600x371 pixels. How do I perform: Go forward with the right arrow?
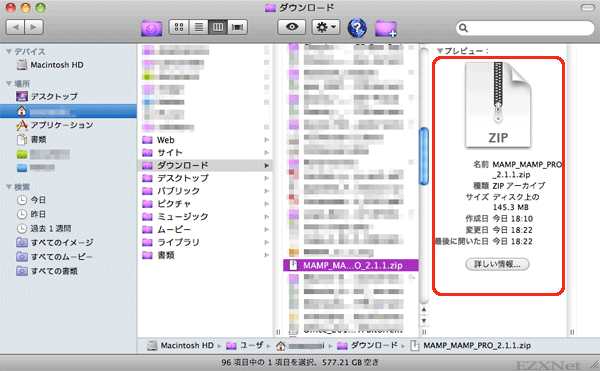[34, 27]
